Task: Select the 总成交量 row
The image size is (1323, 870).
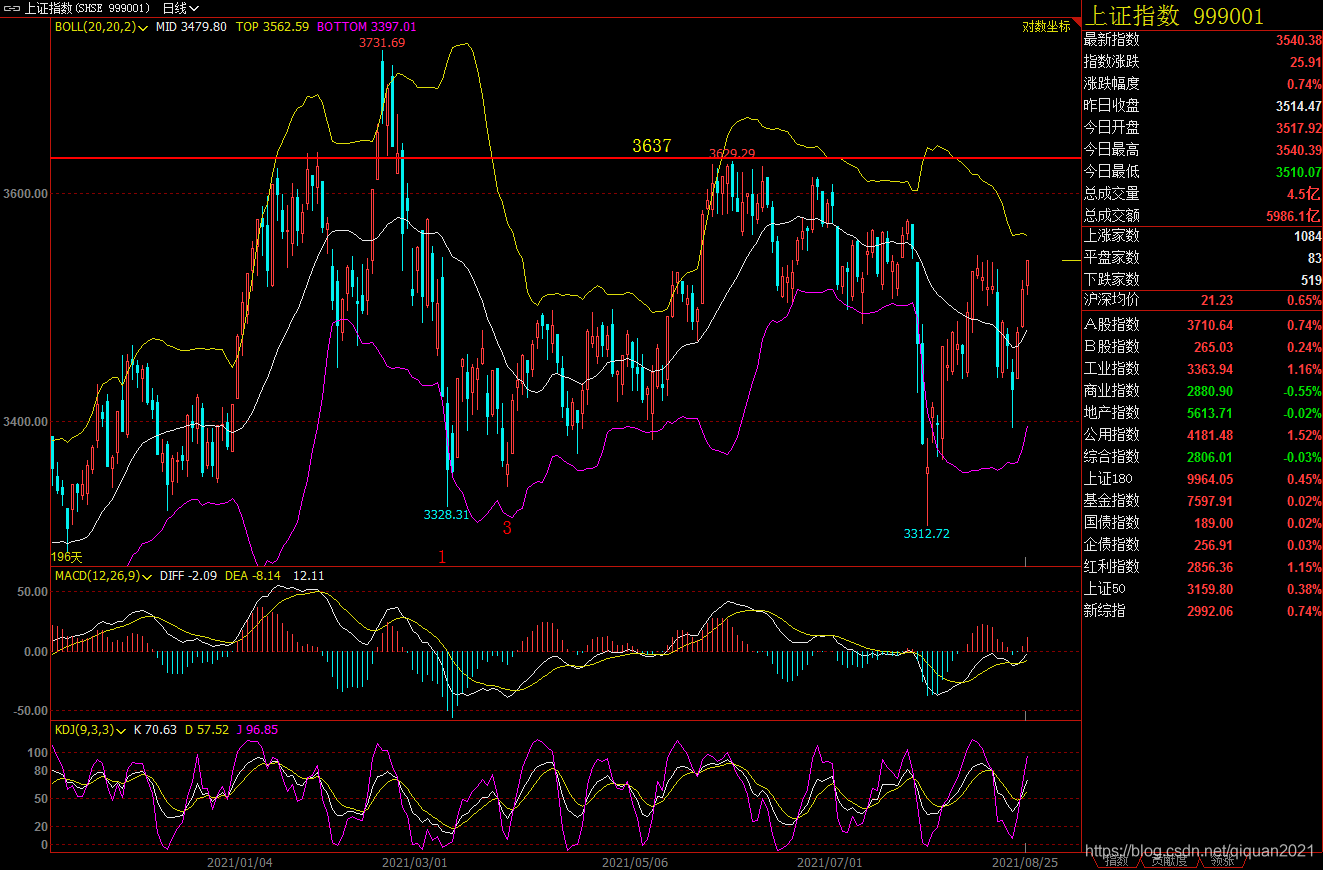Action: [1203, 194]
